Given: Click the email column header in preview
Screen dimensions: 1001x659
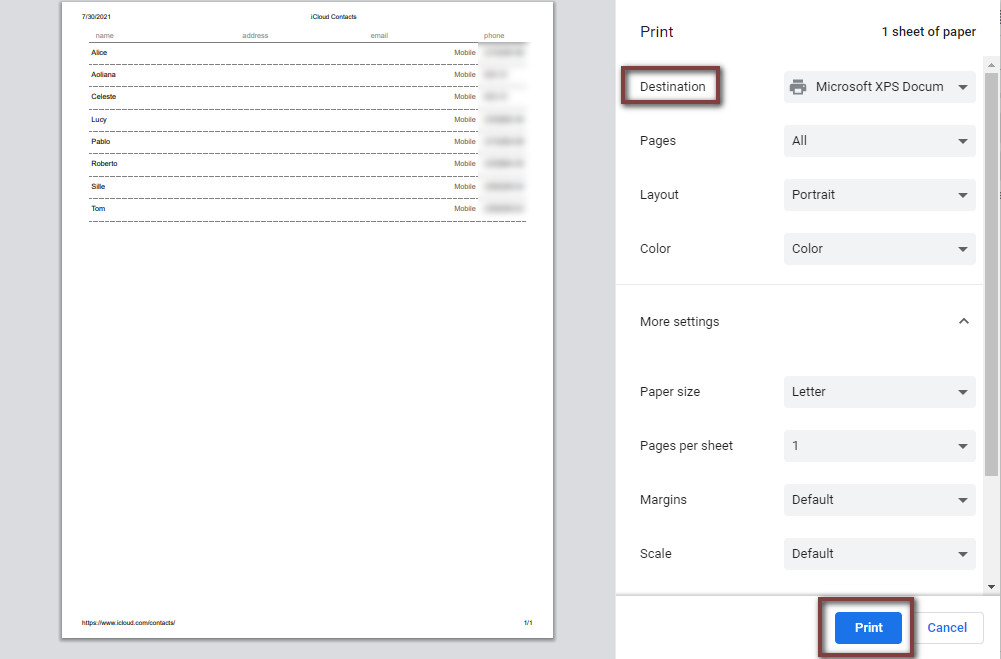Looking at the screenshot, I should [x=379, y=36].
